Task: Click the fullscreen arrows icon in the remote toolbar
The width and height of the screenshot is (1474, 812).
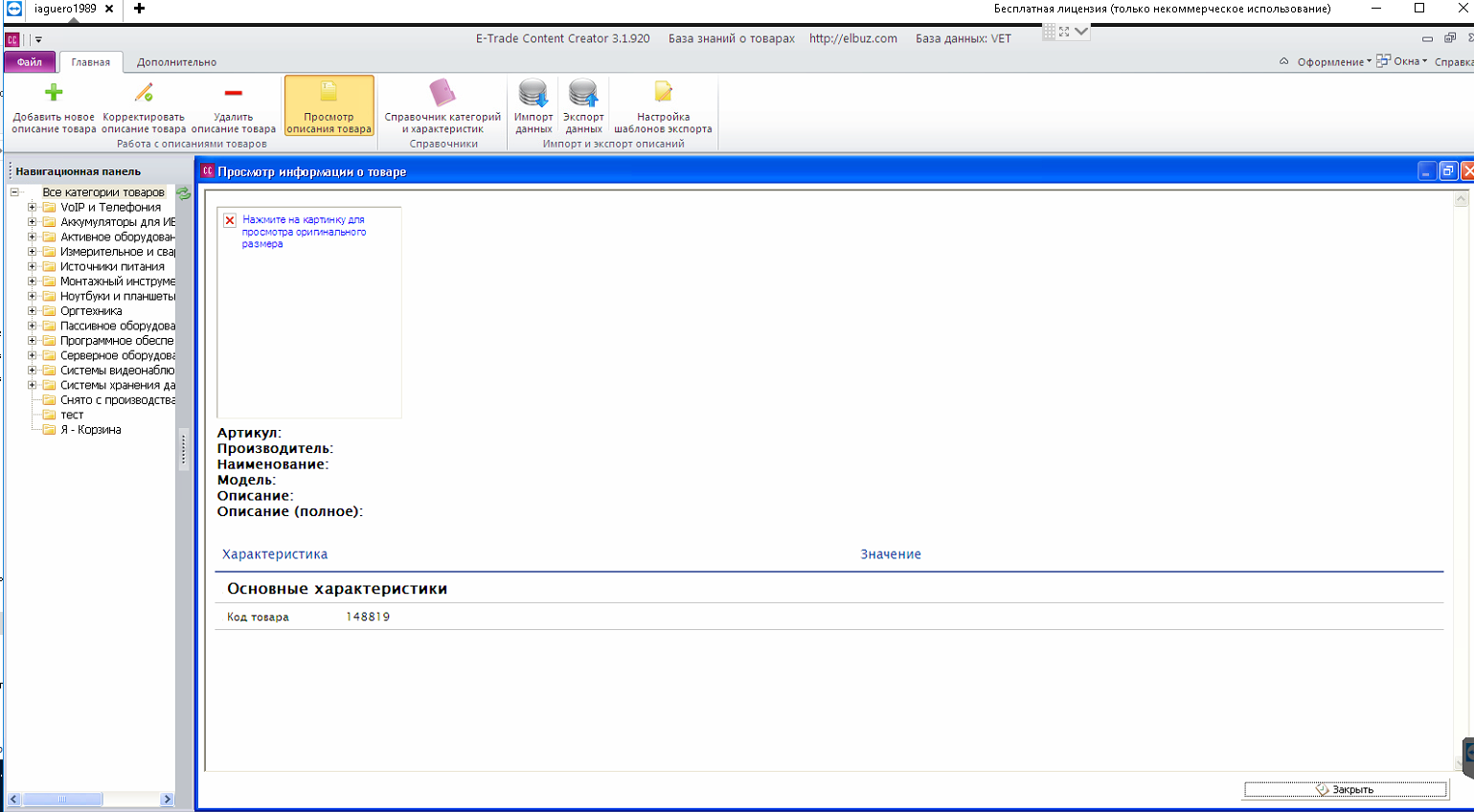Action: [x=1064, y=32]
